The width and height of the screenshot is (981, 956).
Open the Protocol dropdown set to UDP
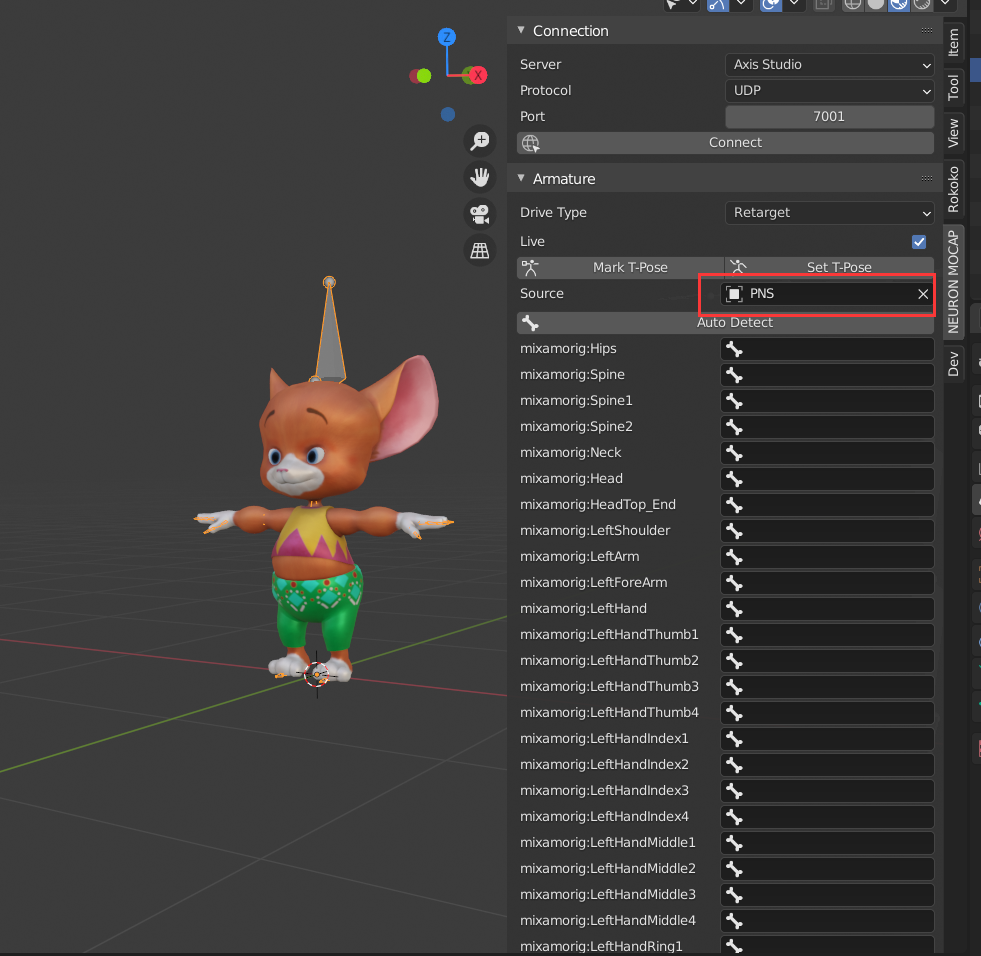(828, 90)
